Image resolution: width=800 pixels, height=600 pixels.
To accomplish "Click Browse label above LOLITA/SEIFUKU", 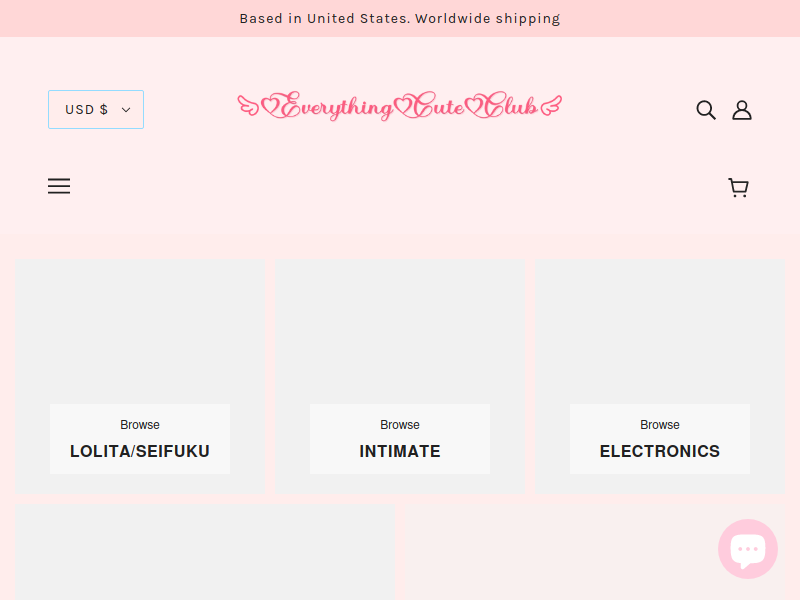I will coord(140,424).
